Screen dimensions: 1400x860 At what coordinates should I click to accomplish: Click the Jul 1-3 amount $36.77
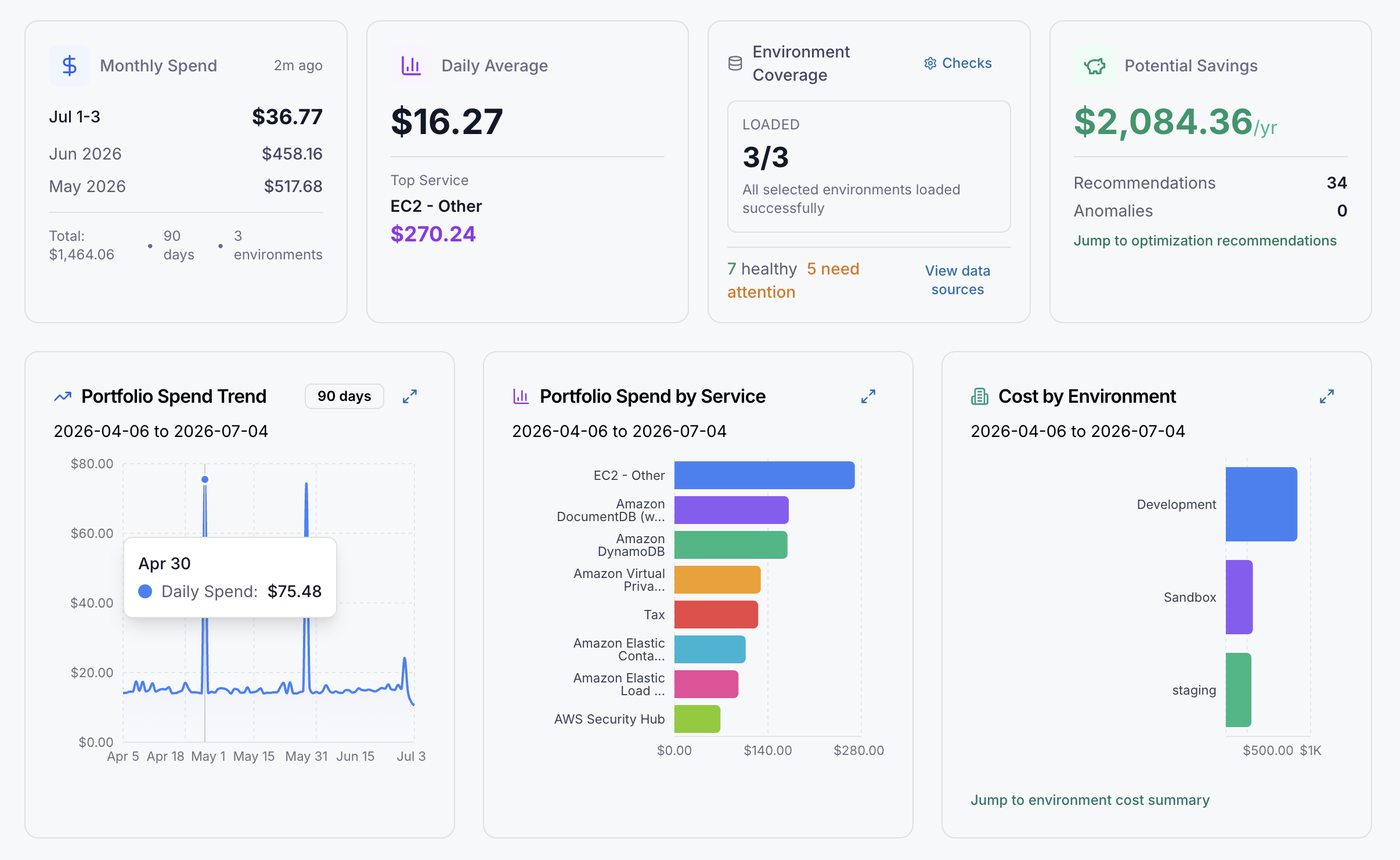287,117
